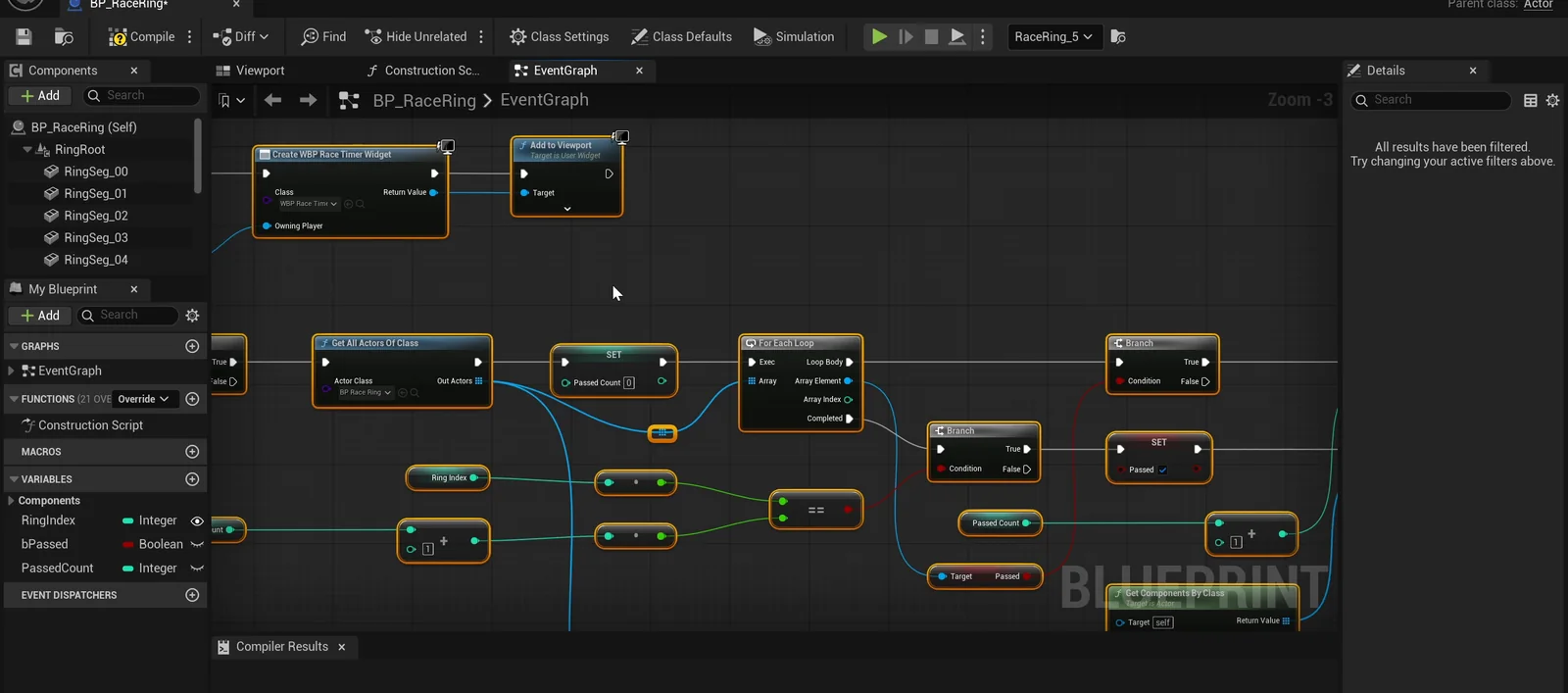Collapse the GRAPHS section
The height and width of the screenshot is (693, 1568).
pos(14,346)
